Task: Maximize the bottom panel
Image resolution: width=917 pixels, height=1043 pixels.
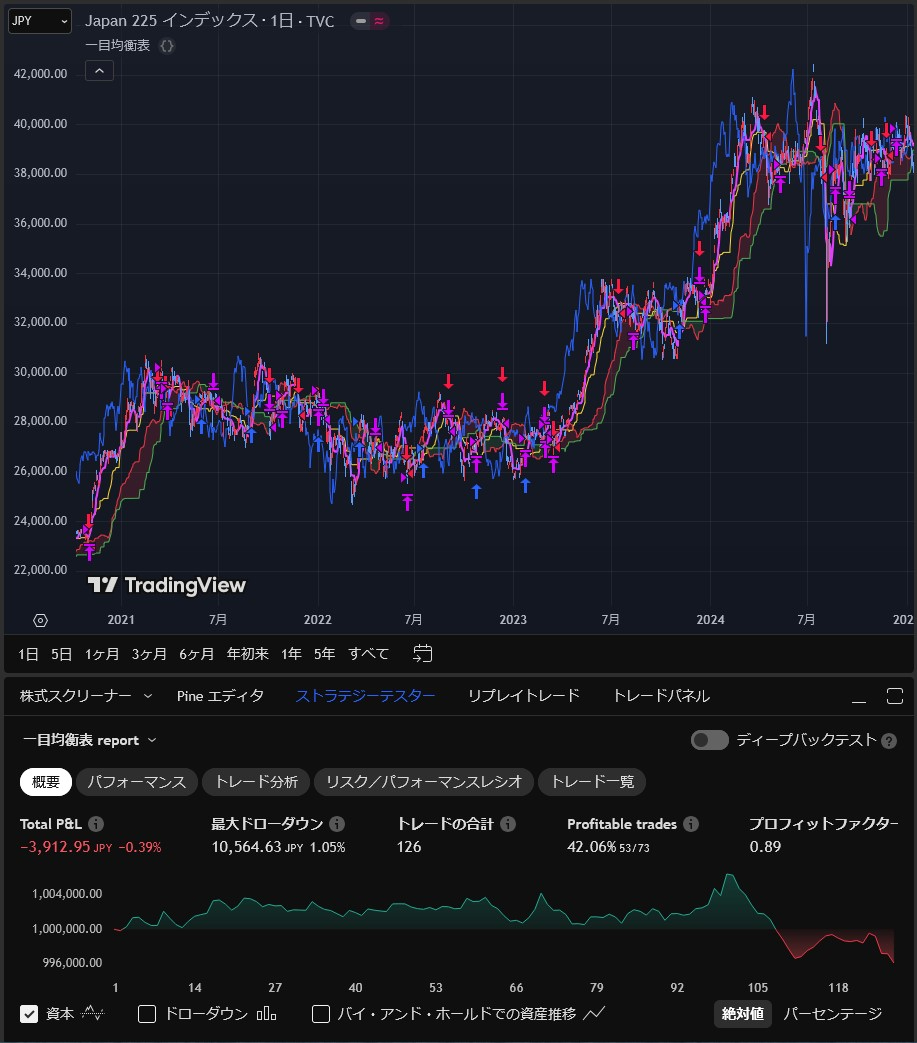Action: point(895,696)
